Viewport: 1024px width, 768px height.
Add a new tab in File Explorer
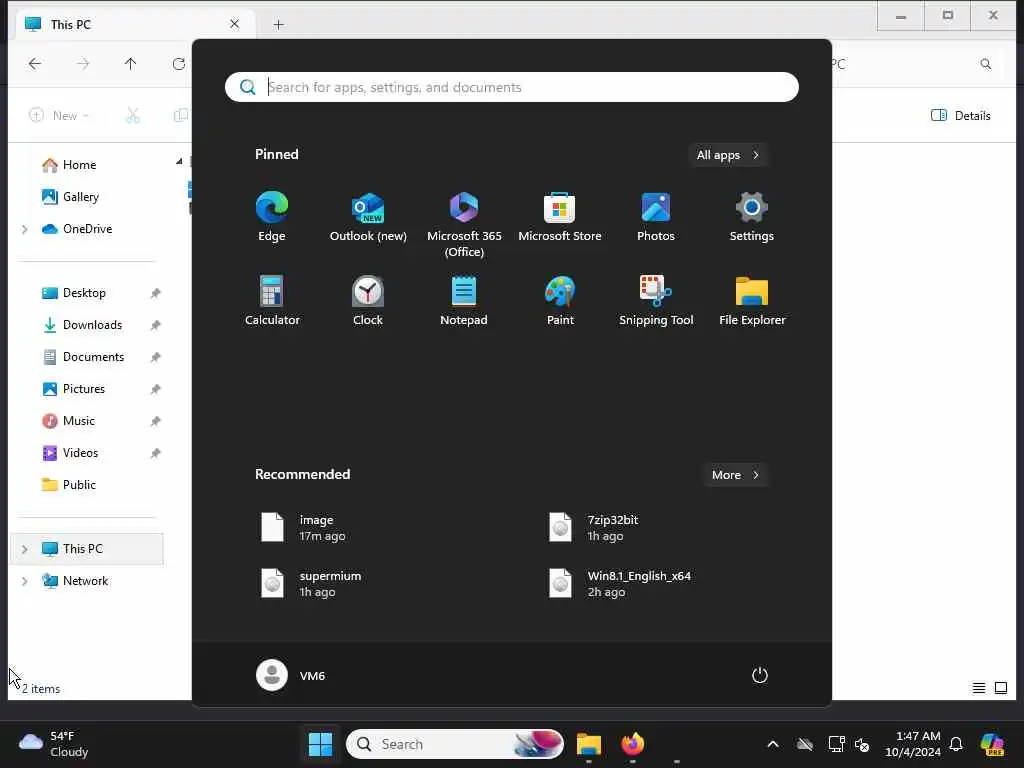tap(278, 25)
